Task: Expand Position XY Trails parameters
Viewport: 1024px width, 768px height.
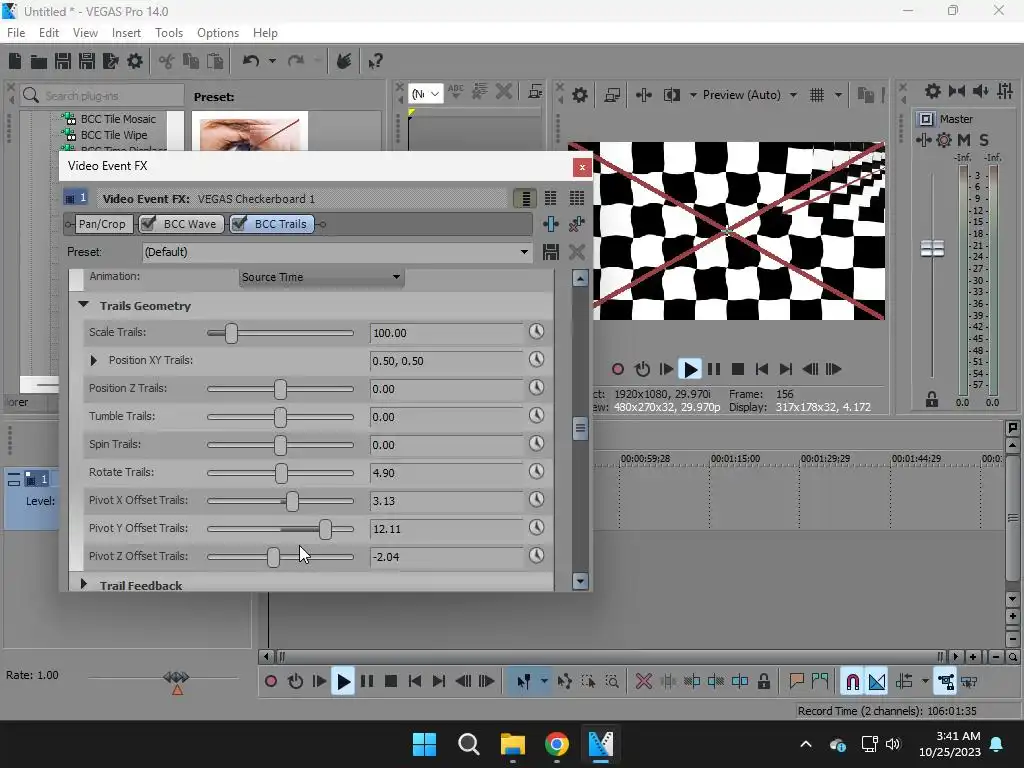Action: (x=93, y=360)
